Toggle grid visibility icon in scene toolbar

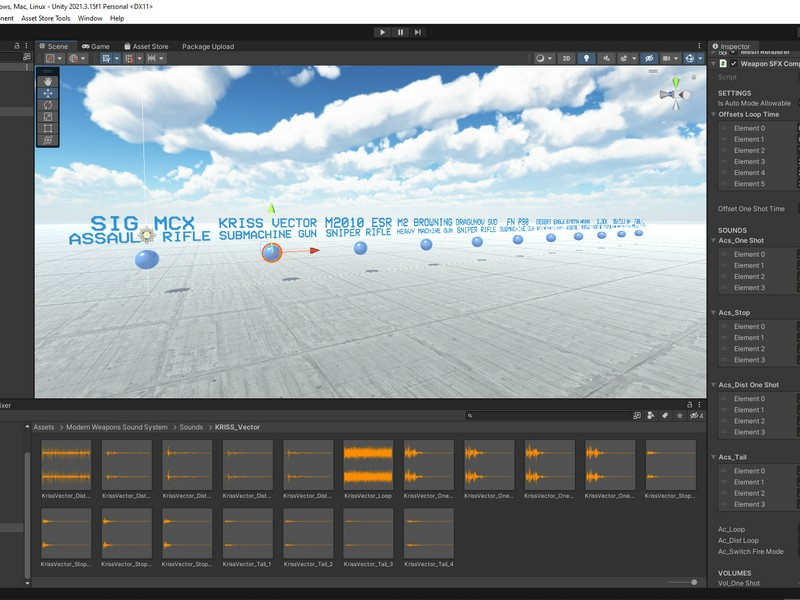[106, 58]
